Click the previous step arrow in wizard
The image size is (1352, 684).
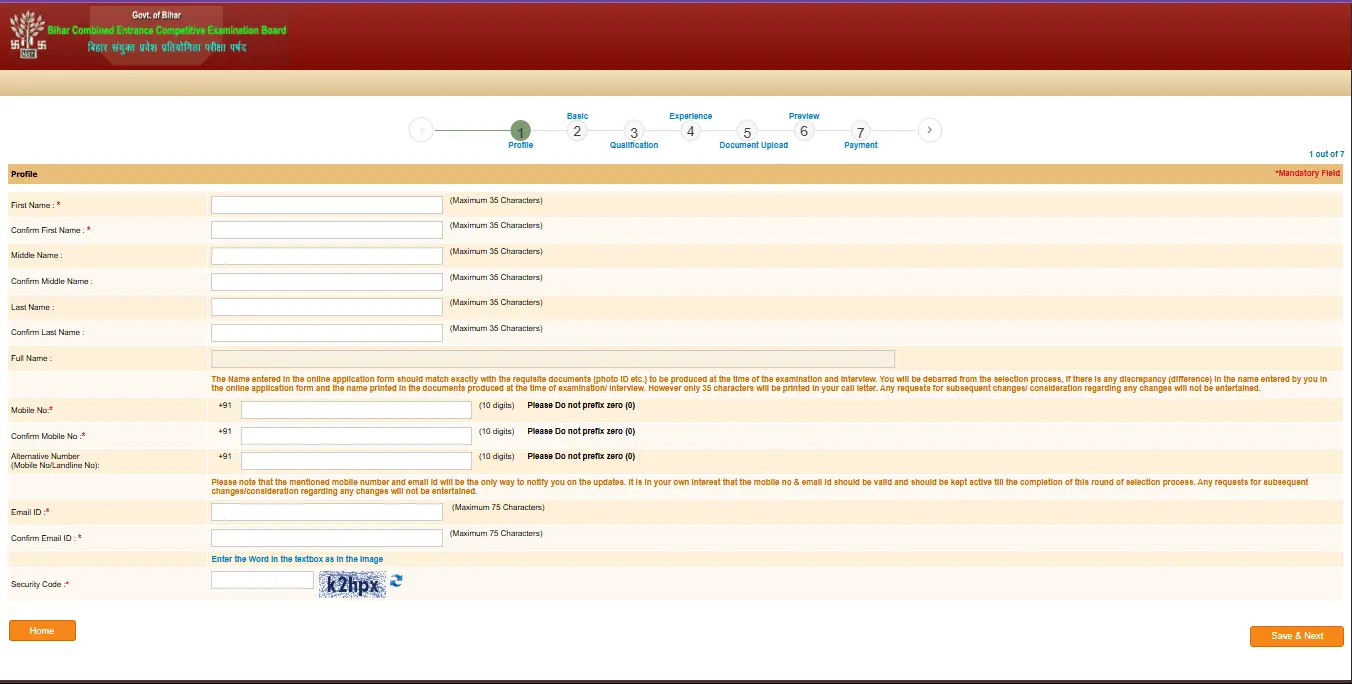pyautogui.click(x=421, y=130)
